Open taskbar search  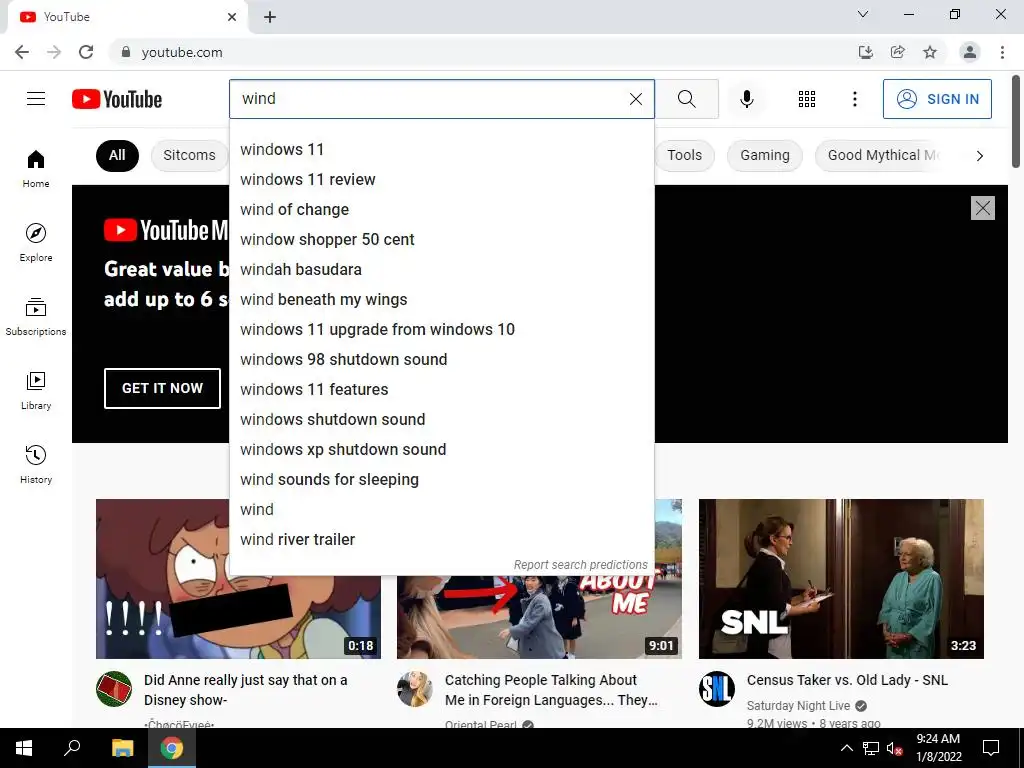pos(72,748)
